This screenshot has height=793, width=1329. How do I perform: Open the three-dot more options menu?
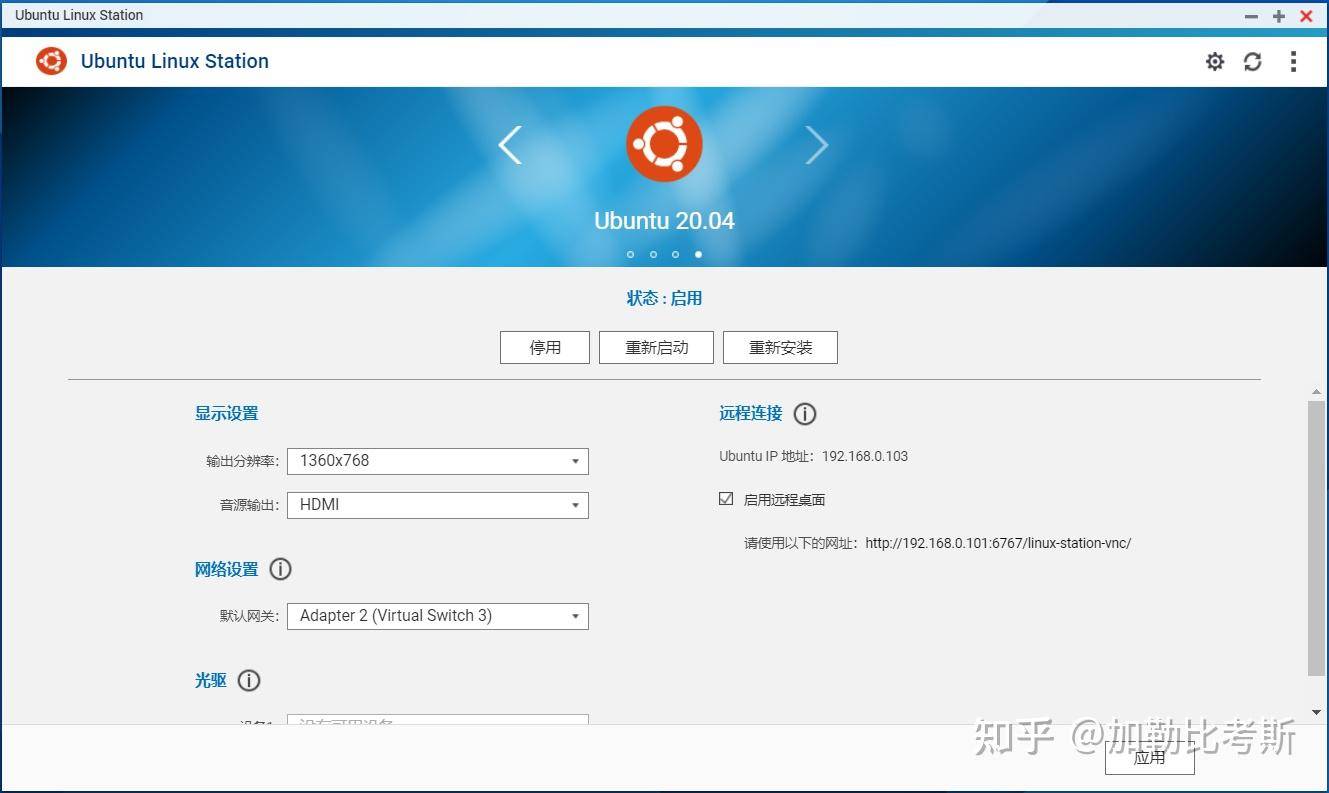[1293, 62]
